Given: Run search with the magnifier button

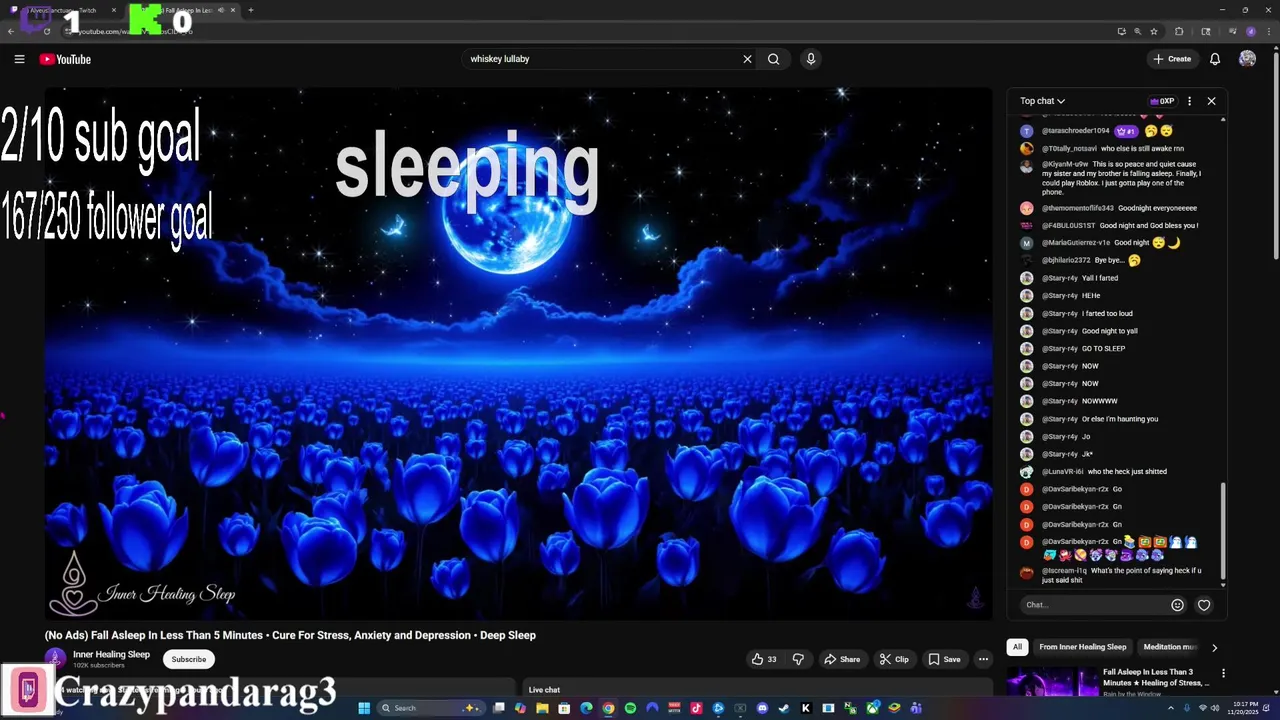Looking at the screenshot, I should pos(773,59).
